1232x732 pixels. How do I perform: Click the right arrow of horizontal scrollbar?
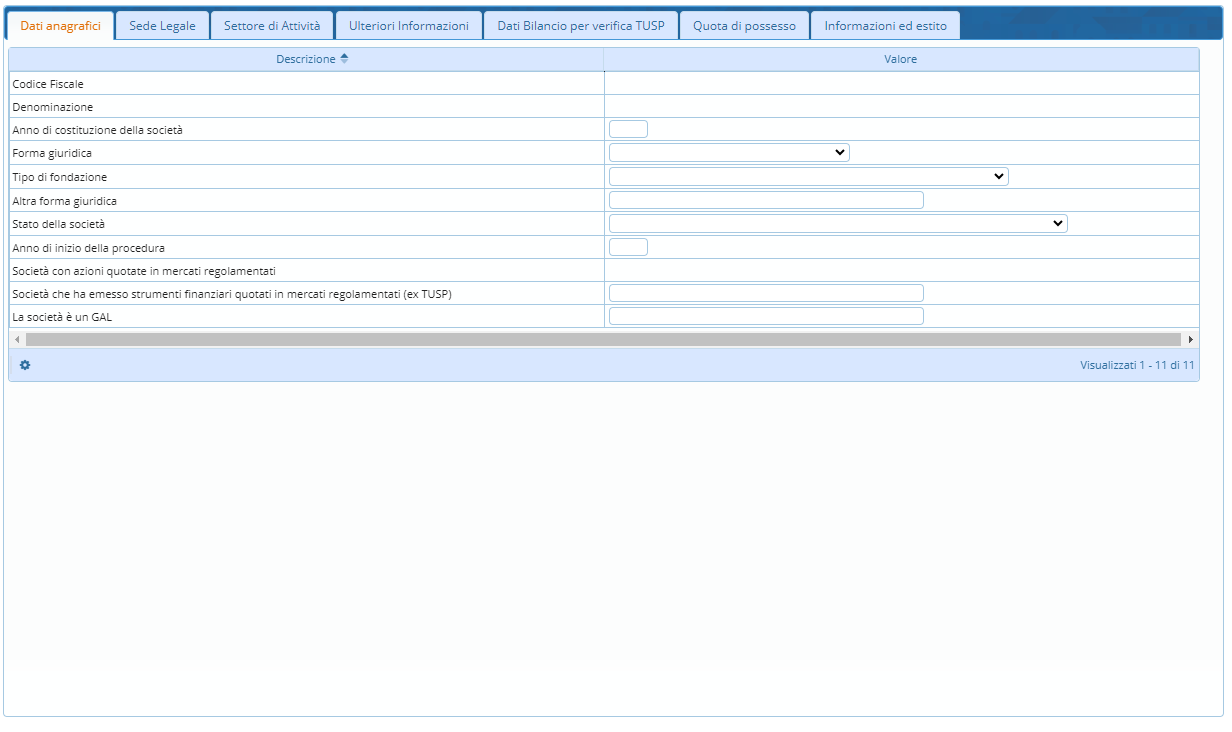[x=1190, y=340]
